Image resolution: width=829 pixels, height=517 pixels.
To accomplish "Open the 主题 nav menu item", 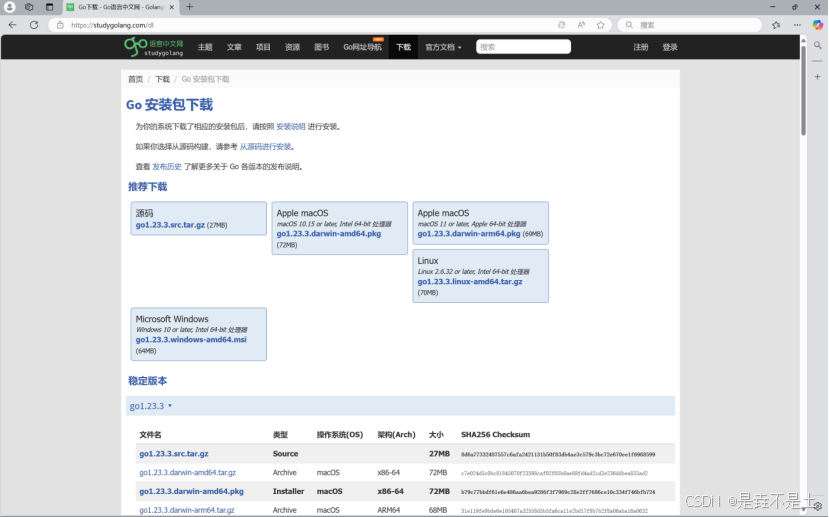I will (205, 47).
